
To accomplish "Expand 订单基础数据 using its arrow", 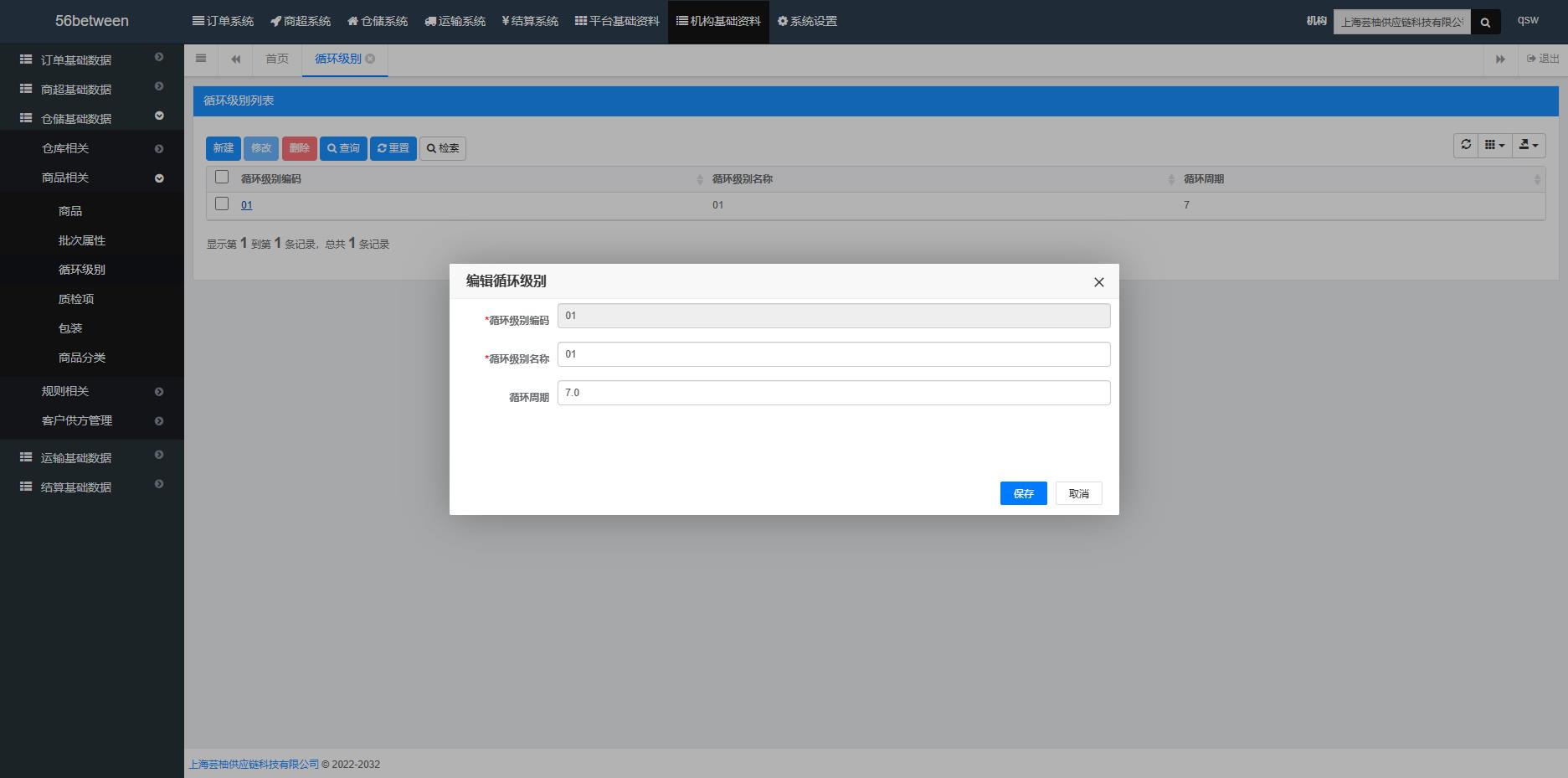I will 159,57.
